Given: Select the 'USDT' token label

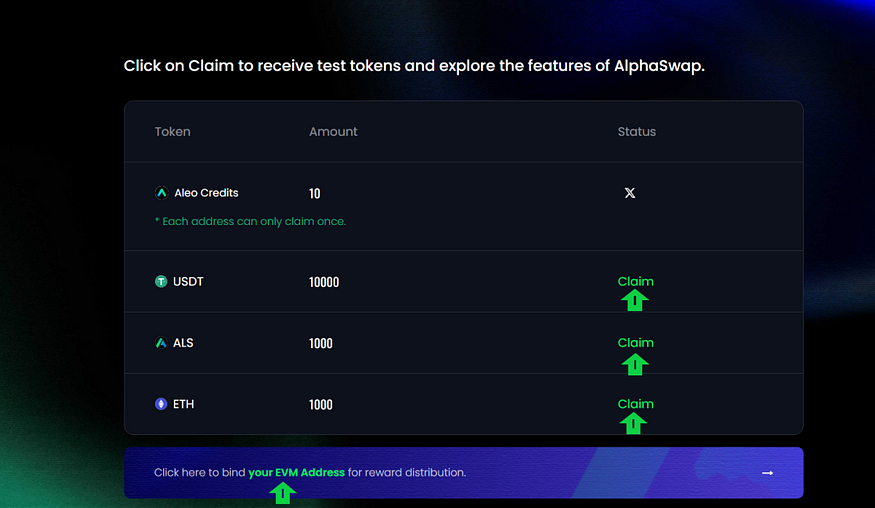Looking at the screenshot, I should [x=188, y=281].
